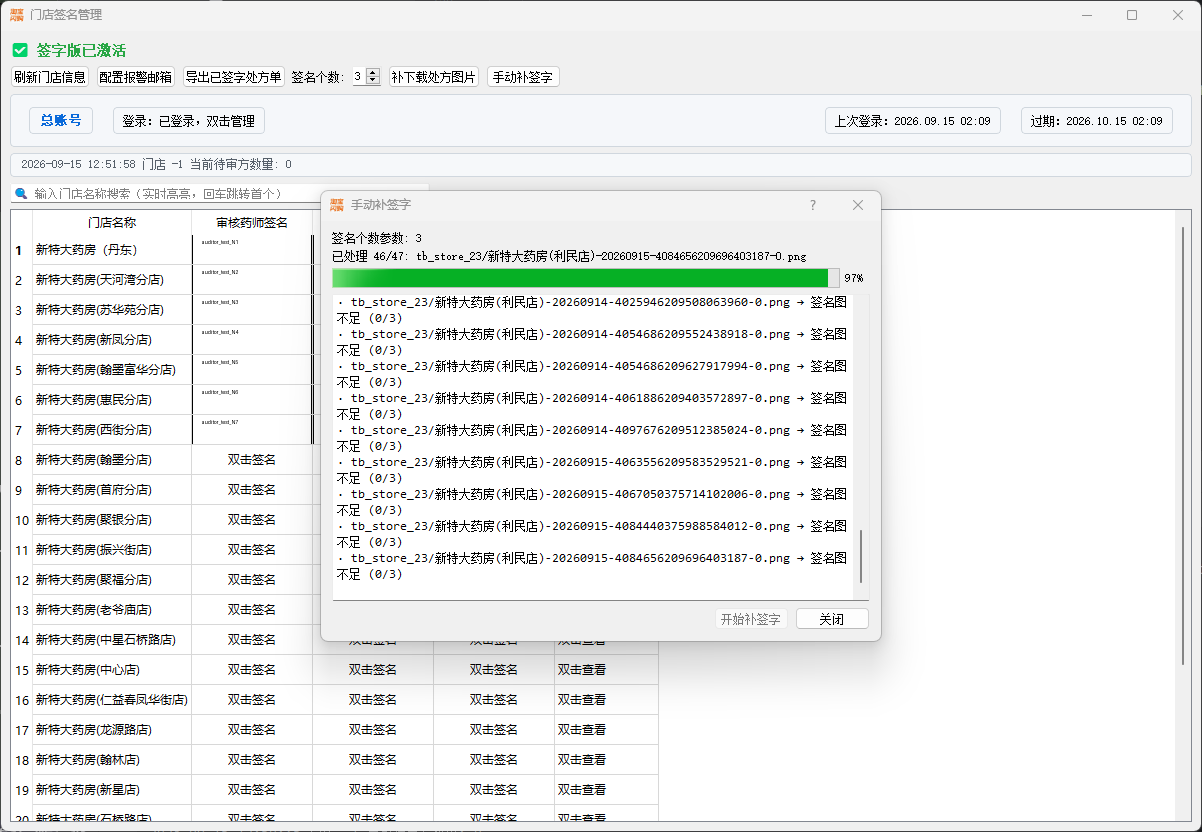Focus the 签名个数 number field

point(359,77)
